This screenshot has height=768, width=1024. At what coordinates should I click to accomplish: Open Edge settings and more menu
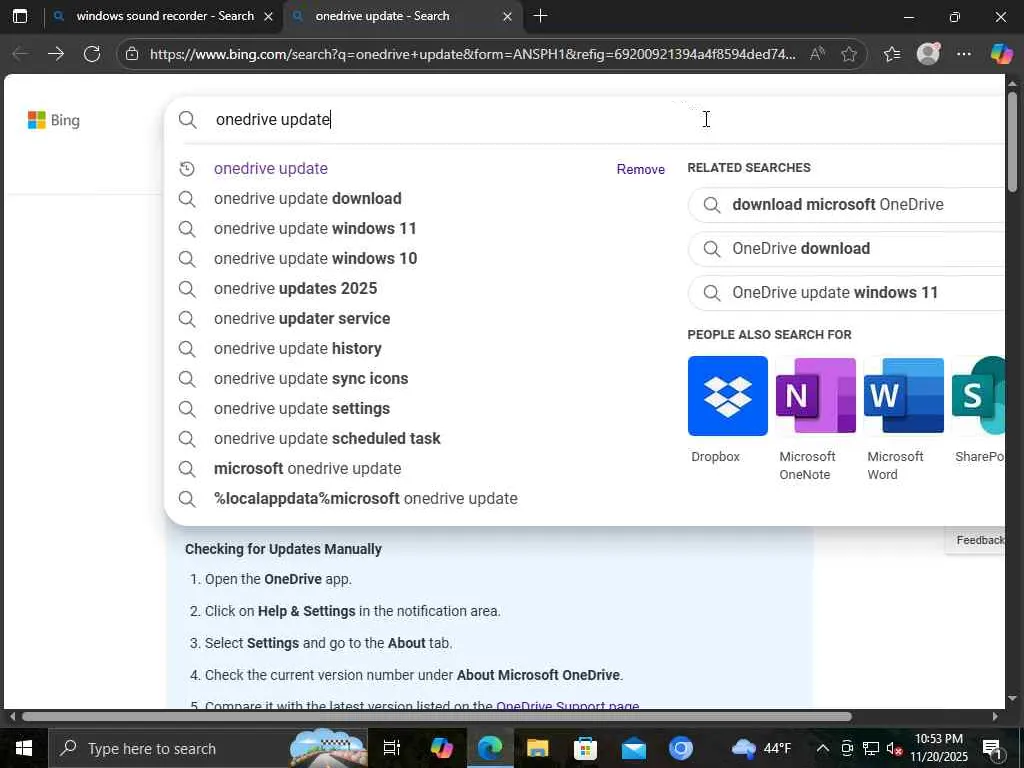pyautogui.click(x=964, y=54)
